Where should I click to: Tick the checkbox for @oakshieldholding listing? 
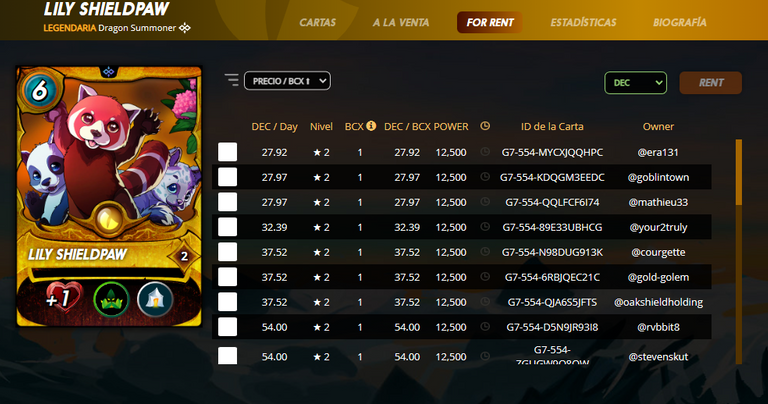coord(227,302)
